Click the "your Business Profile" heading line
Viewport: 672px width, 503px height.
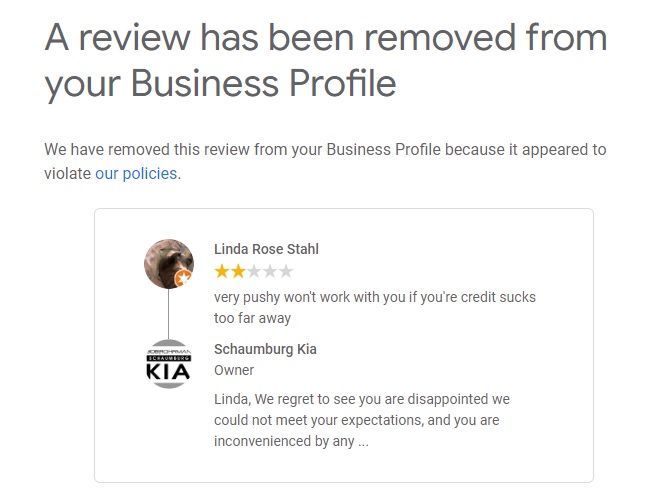(x=220, y=84)
